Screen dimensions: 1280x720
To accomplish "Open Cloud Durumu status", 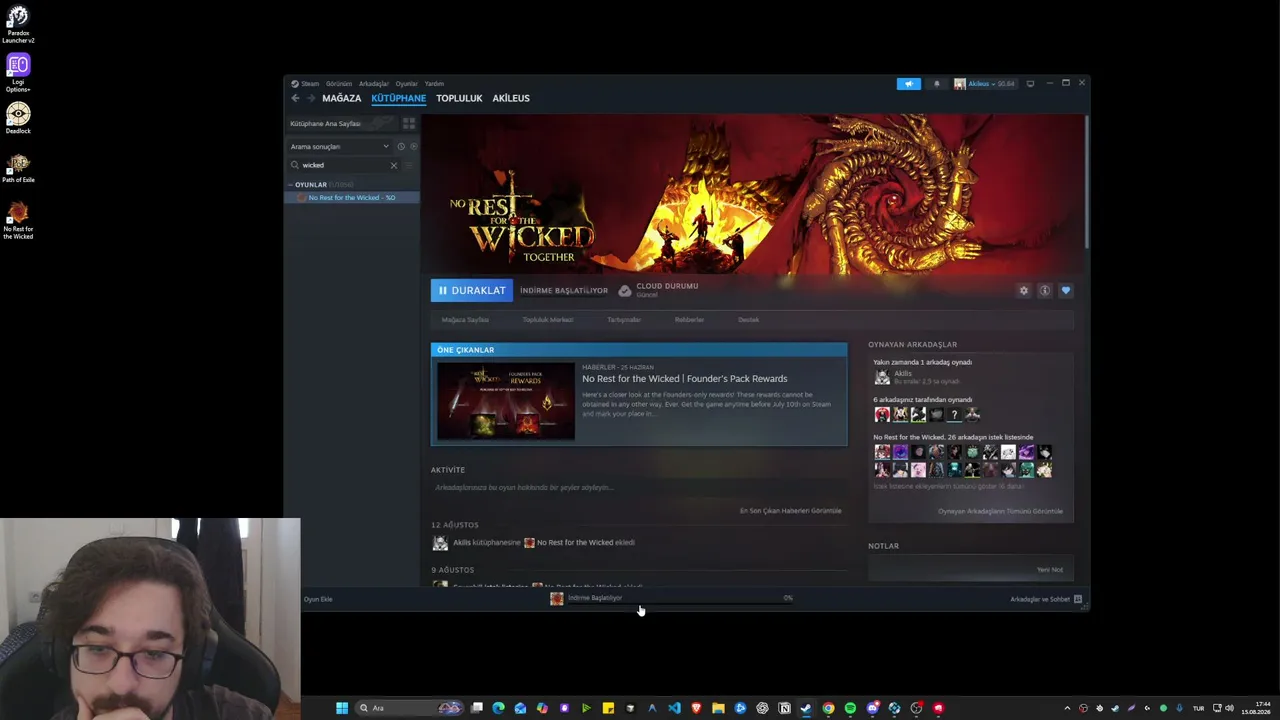I will (x=658, y=290).
